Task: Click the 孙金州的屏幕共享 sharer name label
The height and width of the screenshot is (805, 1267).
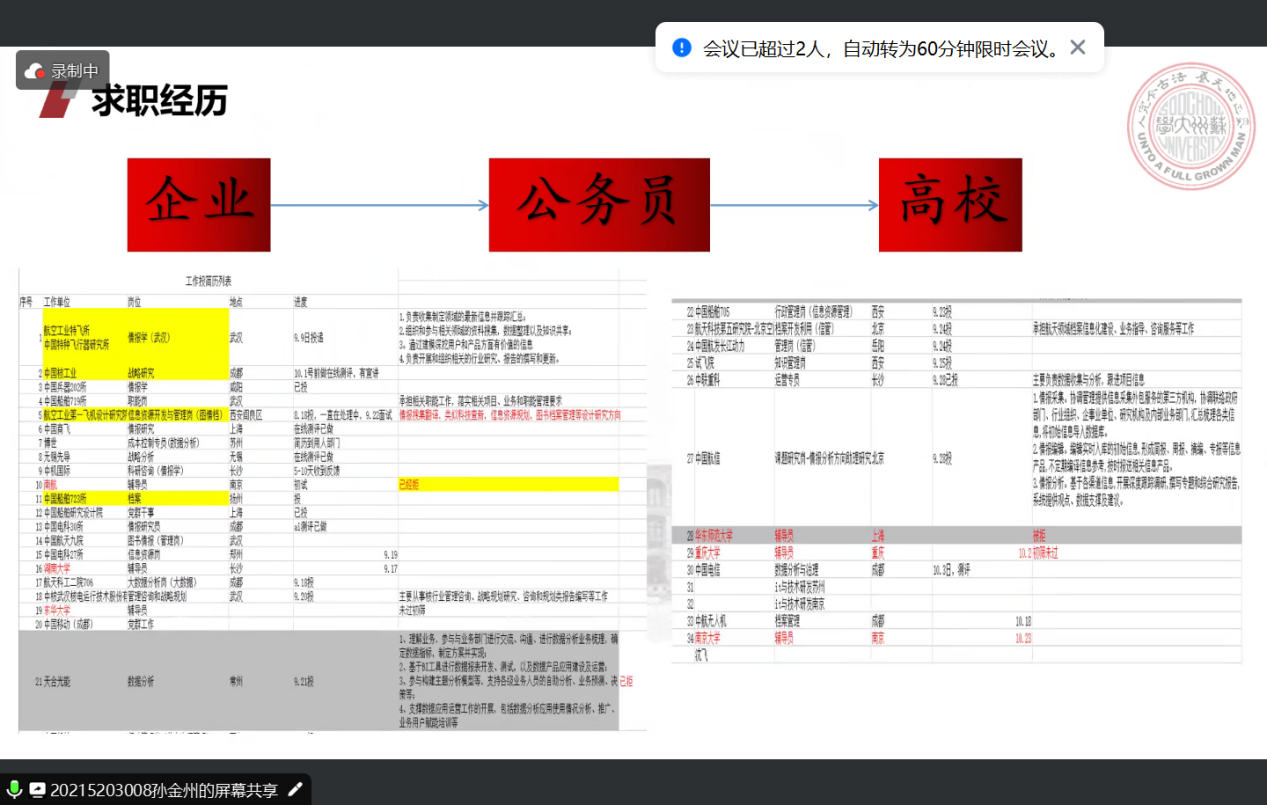Action: [x=164, y=789]
